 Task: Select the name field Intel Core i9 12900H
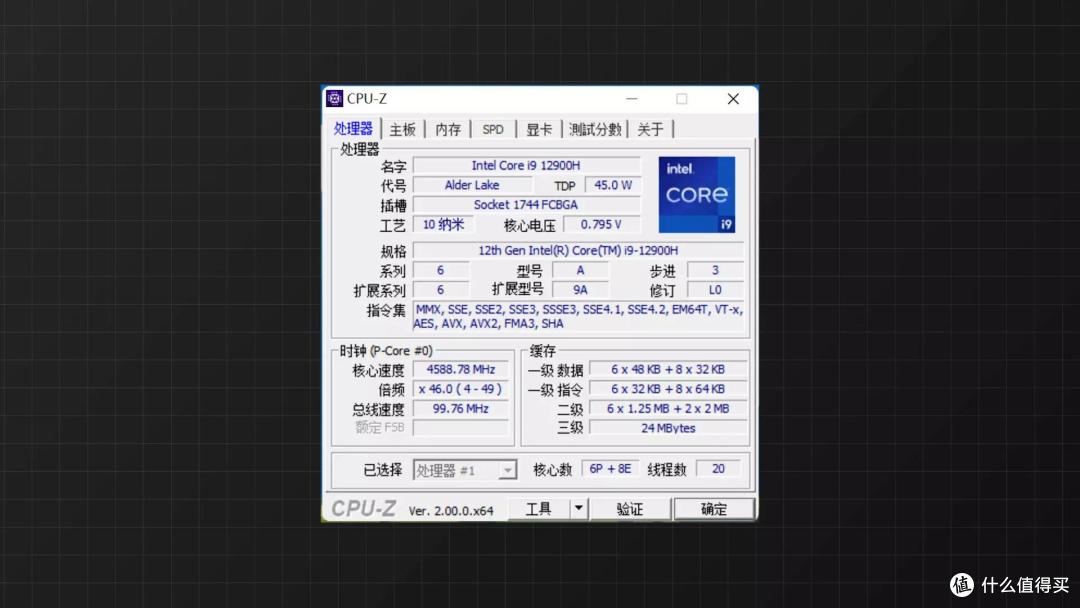[x=526, y=165]
